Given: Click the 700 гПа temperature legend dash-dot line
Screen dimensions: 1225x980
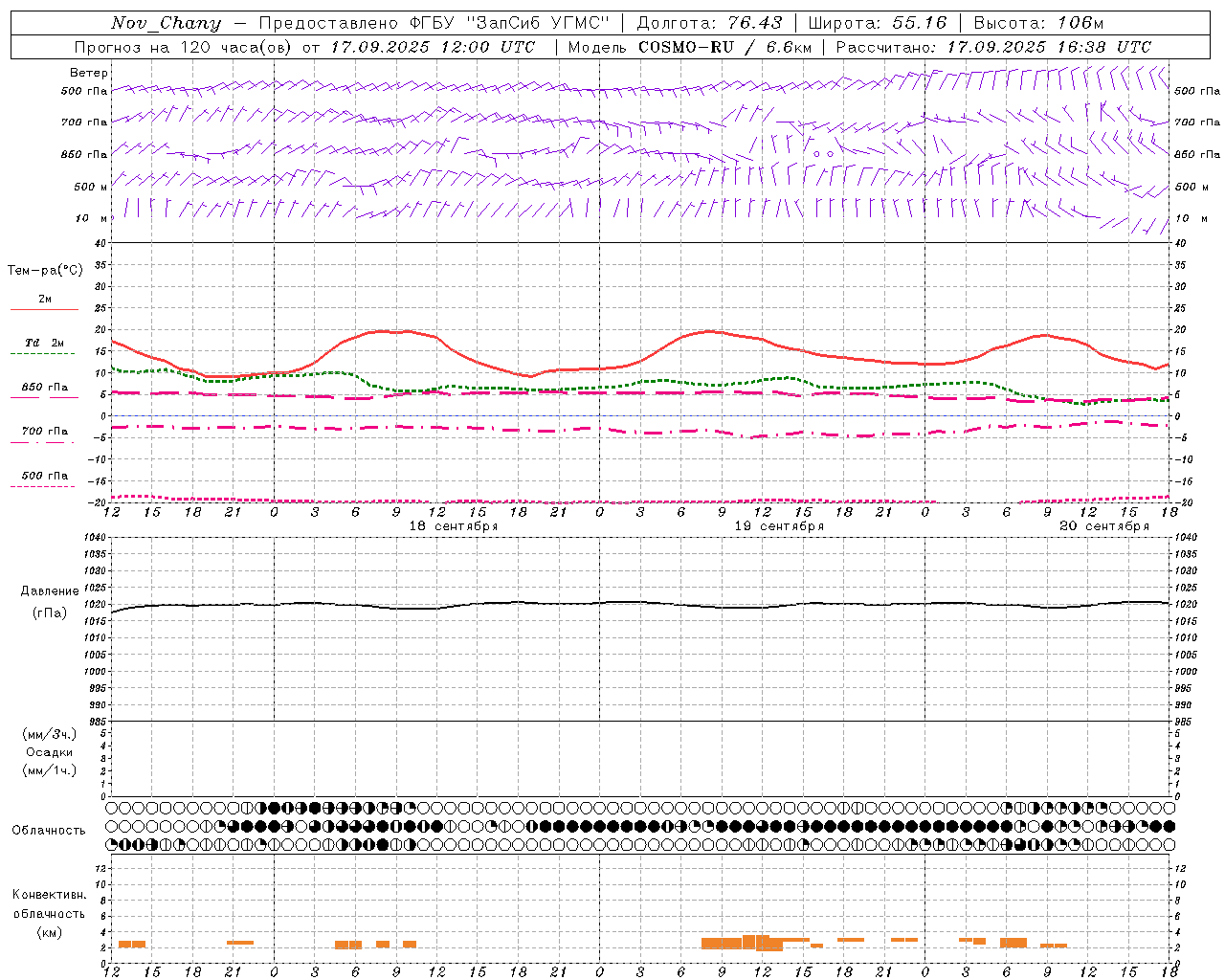Looking at the screenshot, I should coord(42,442).
